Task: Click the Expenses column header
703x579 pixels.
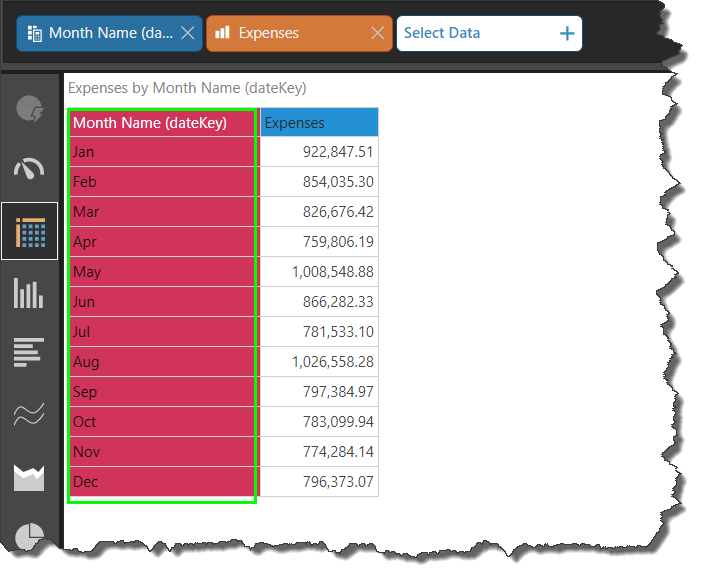Action: click(x=318, y=123)
